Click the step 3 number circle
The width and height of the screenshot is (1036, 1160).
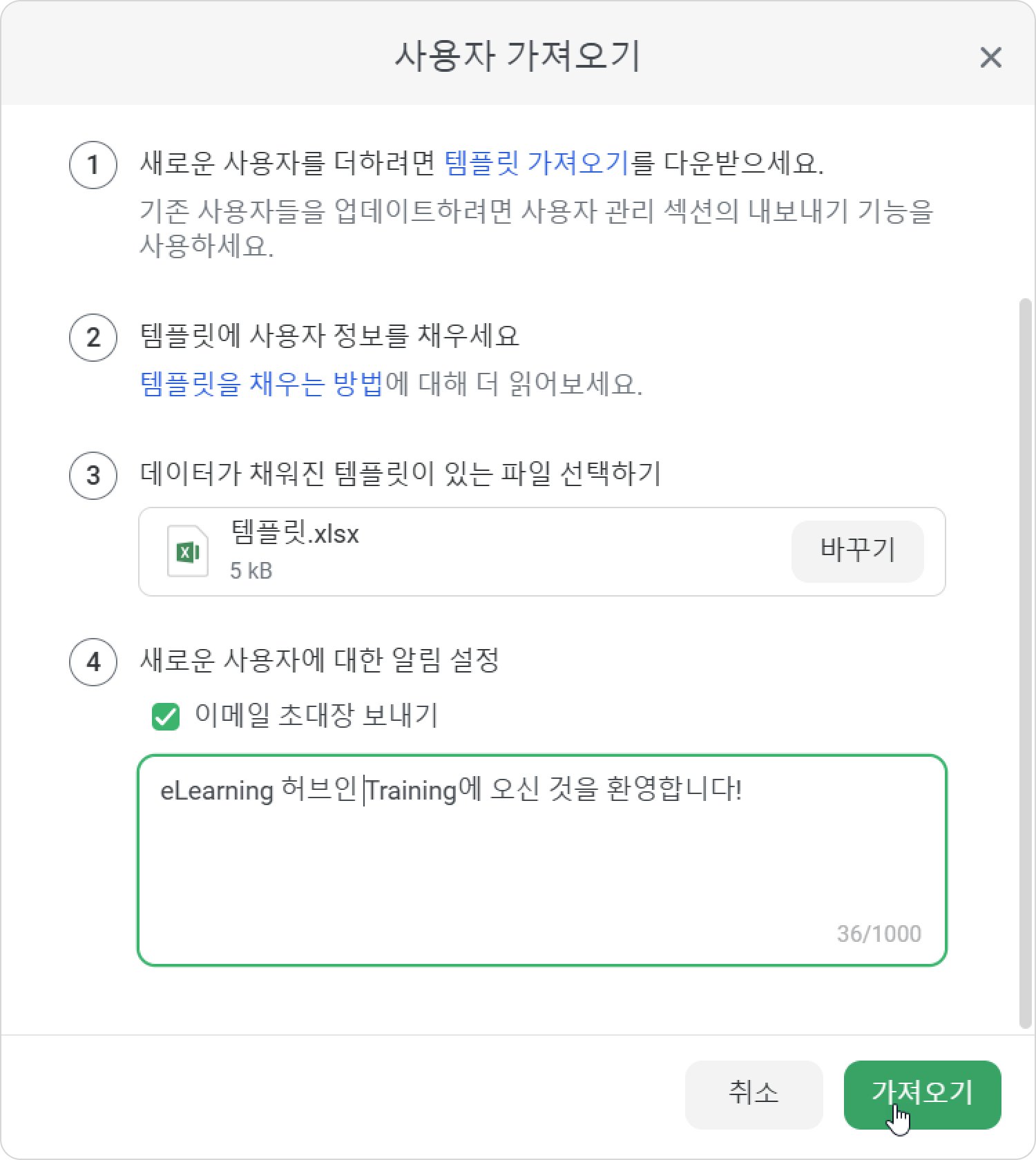pyautogui.click(x=93, y=475)
